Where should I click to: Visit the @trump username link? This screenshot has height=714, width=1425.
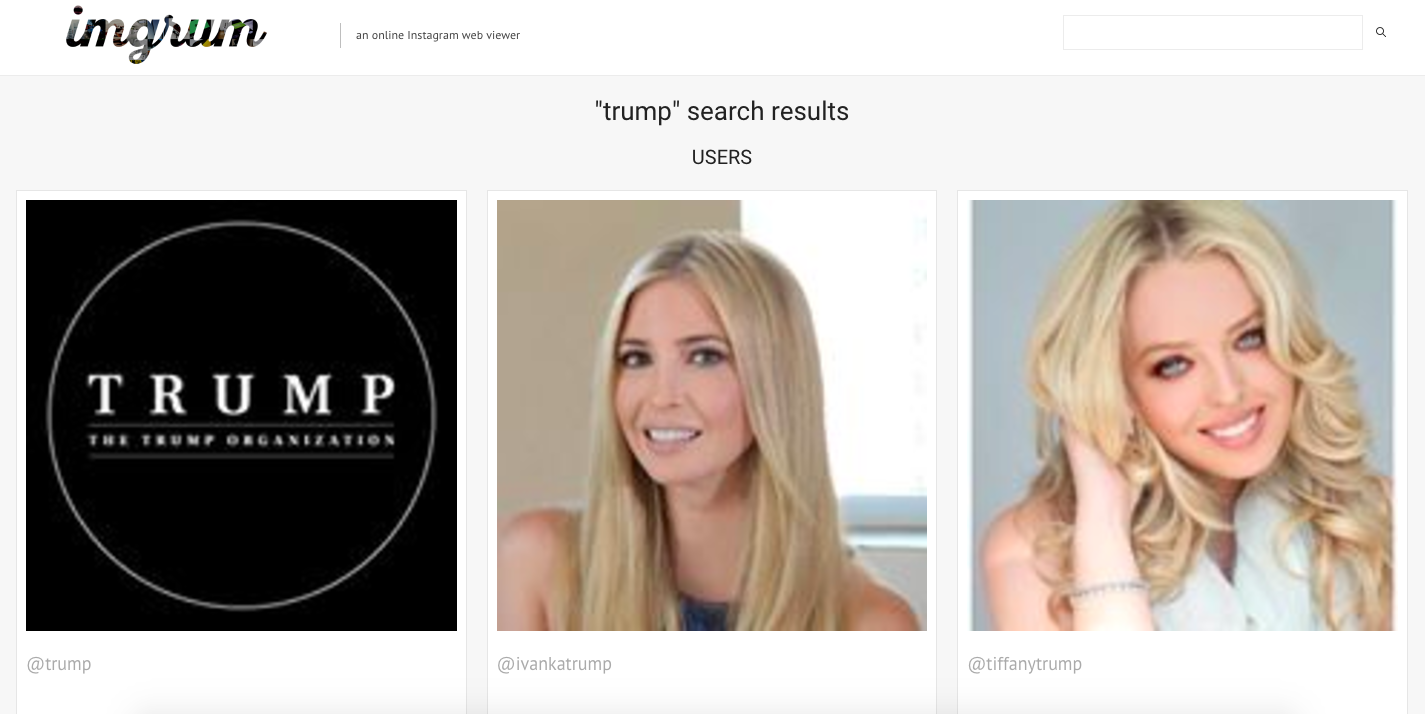point(59,664)
